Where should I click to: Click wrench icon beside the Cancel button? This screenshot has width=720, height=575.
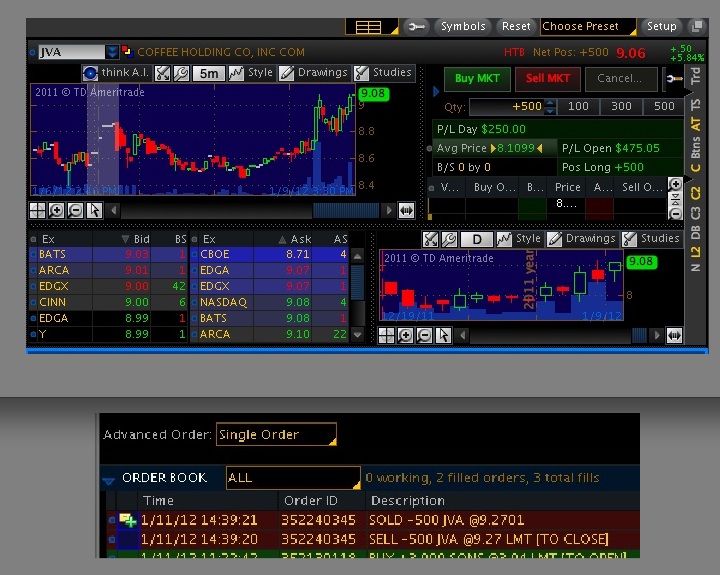point(674,79)
